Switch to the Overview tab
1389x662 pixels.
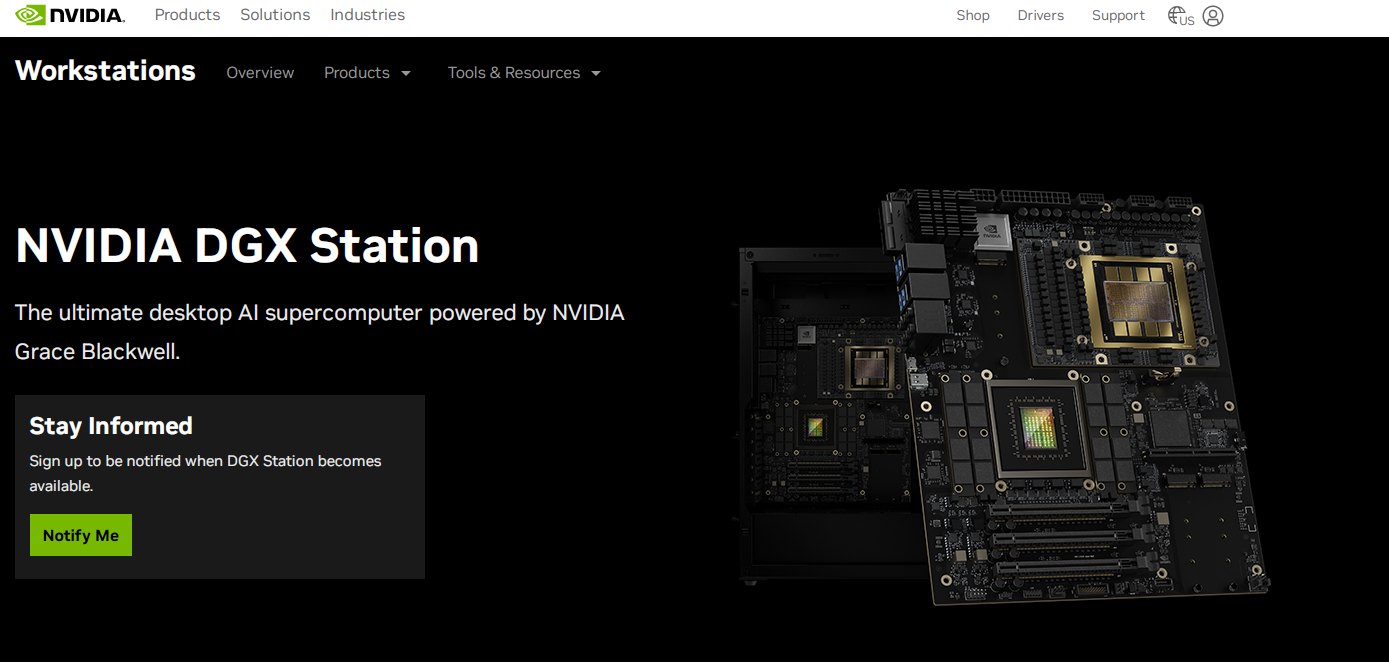tap(260, 73)
